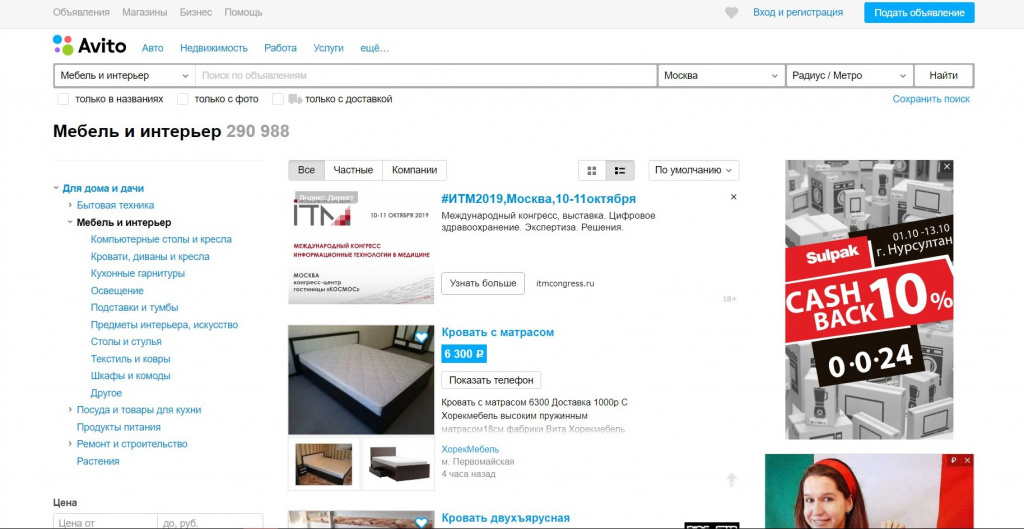1024x529 pixels.
Task: Switch to grid view layout
Action: tap(592, 170)
